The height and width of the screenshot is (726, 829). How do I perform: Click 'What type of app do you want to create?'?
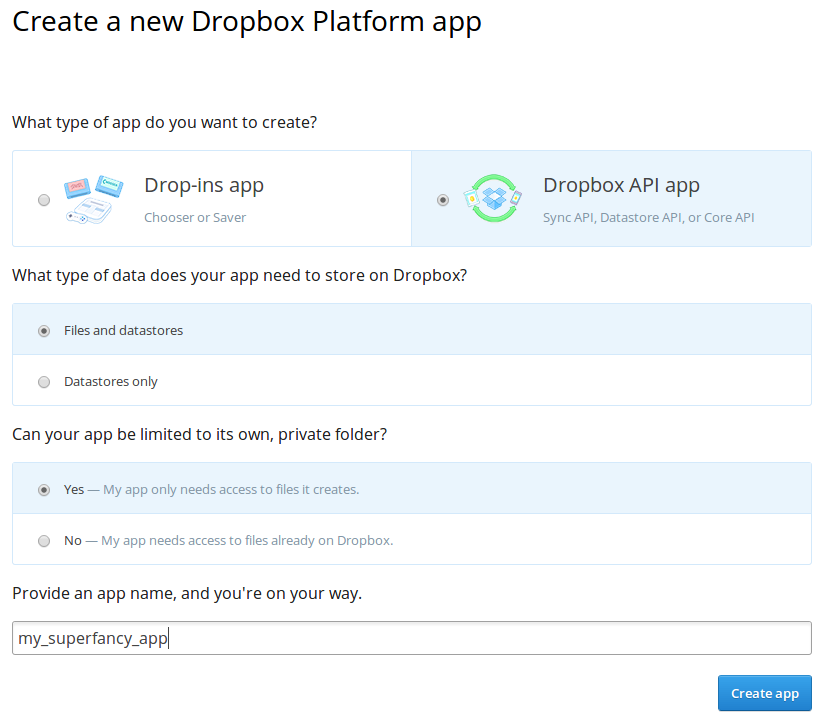164,123
